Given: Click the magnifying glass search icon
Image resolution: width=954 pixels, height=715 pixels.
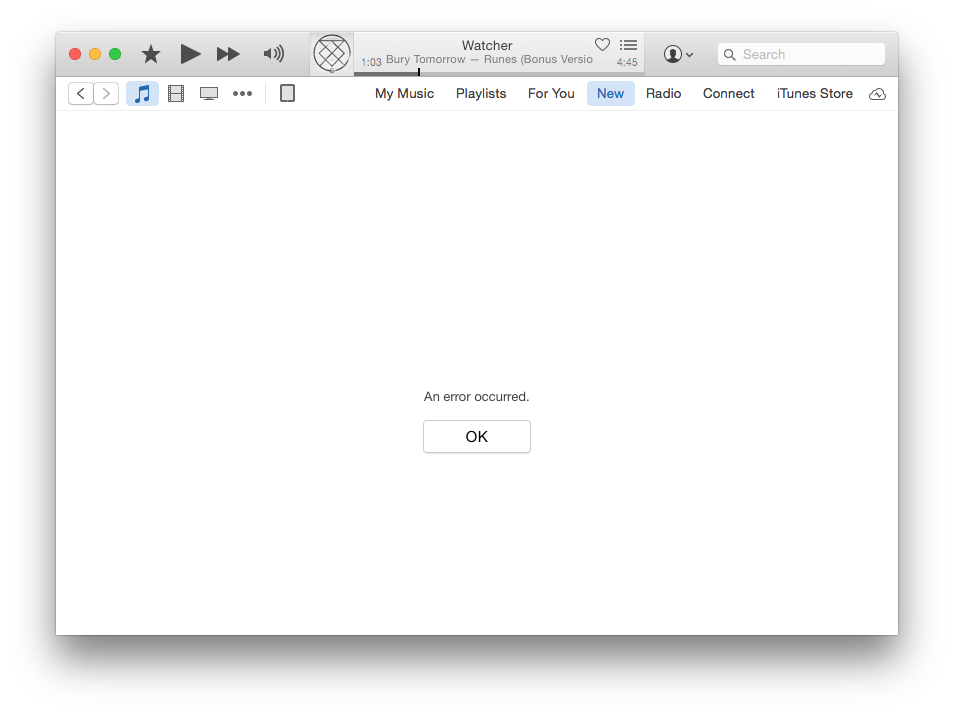Looking at the screenshot, I should tap(729, 54).
